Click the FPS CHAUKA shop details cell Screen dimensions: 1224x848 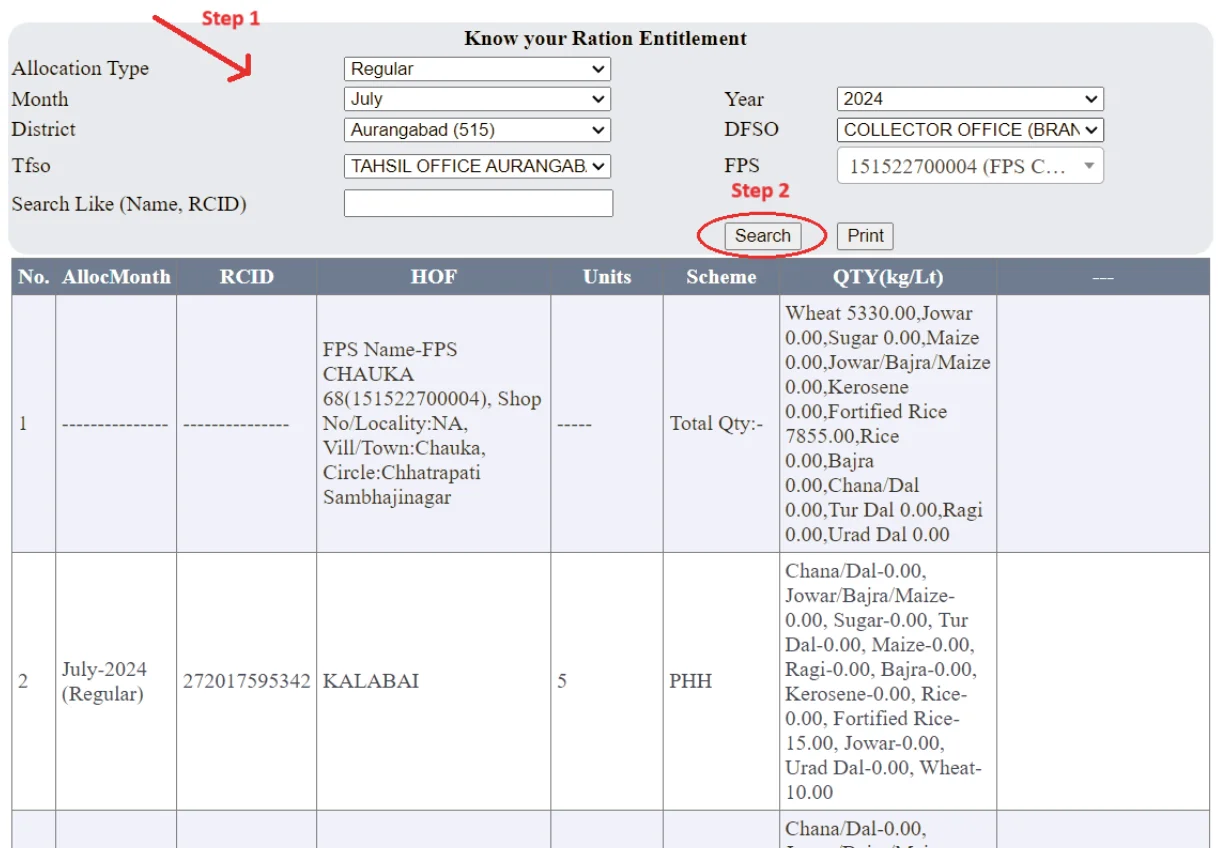(432, 423)
